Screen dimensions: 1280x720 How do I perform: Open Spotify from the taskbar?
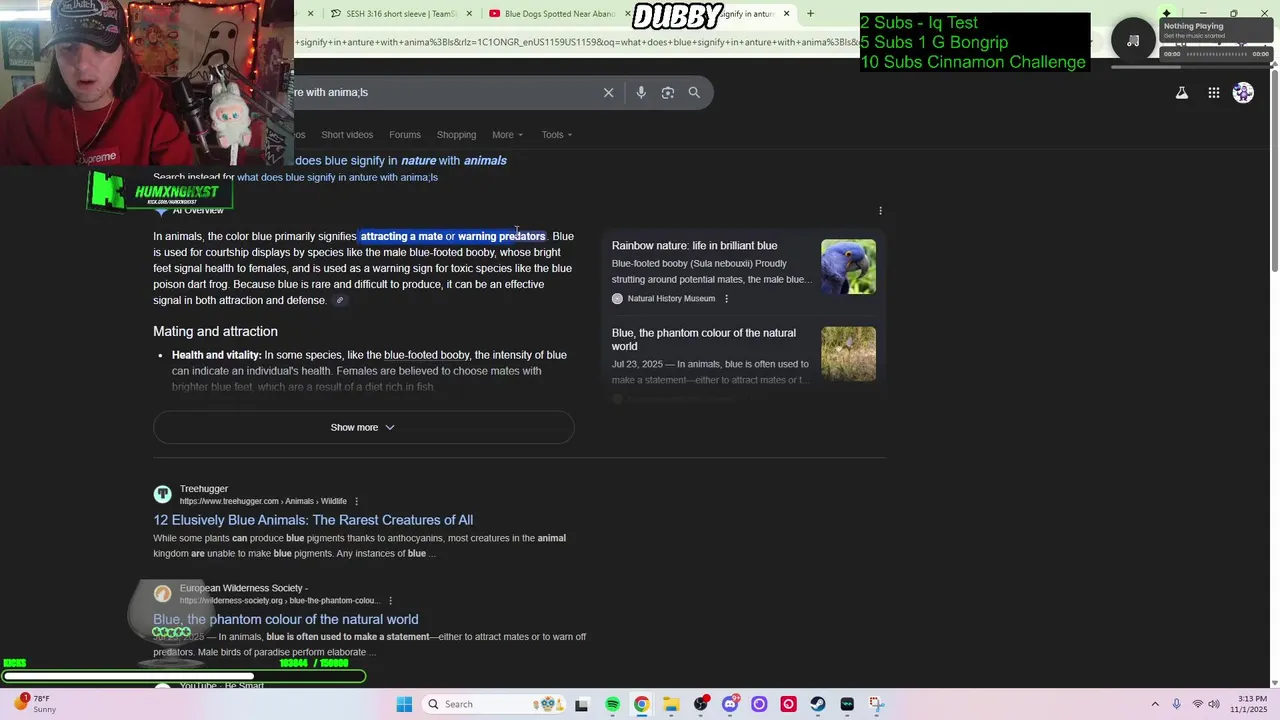point(612,704)
